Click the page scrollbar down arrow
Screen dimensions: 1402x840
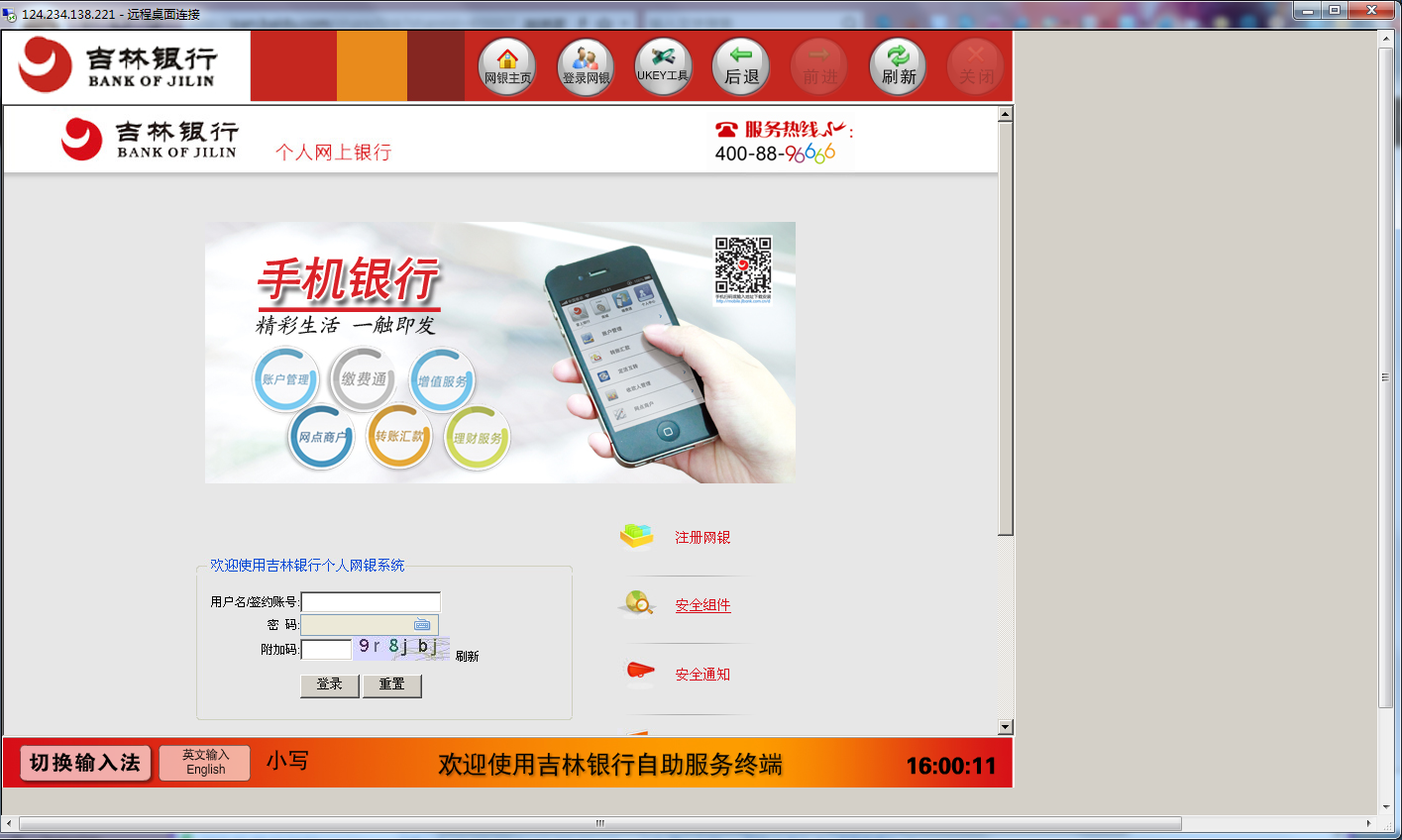(1005, 727)
